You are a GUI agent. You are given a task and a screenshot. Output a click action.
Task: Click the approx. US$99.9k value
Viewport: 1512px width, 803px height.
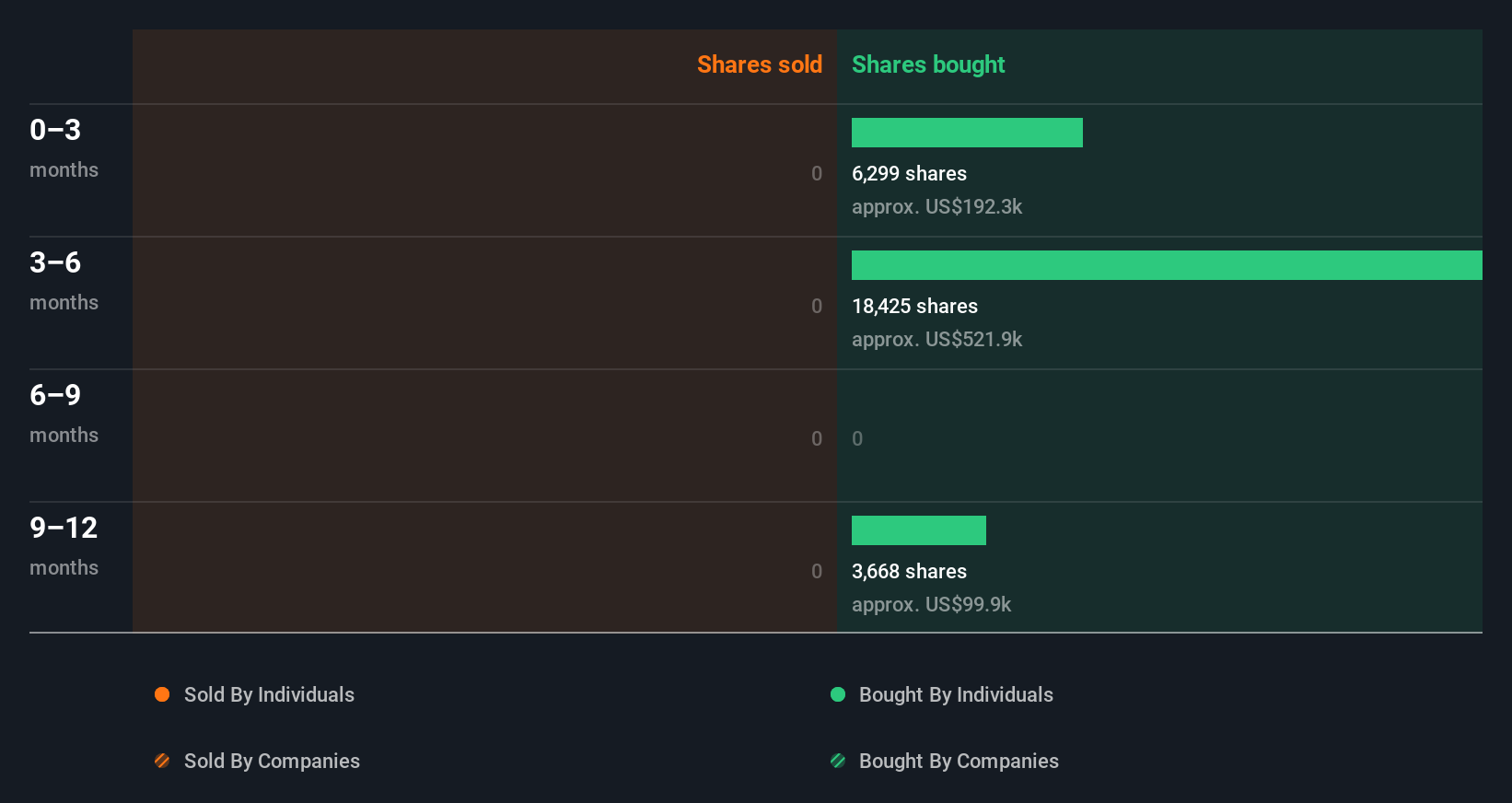tap(931, 604)
